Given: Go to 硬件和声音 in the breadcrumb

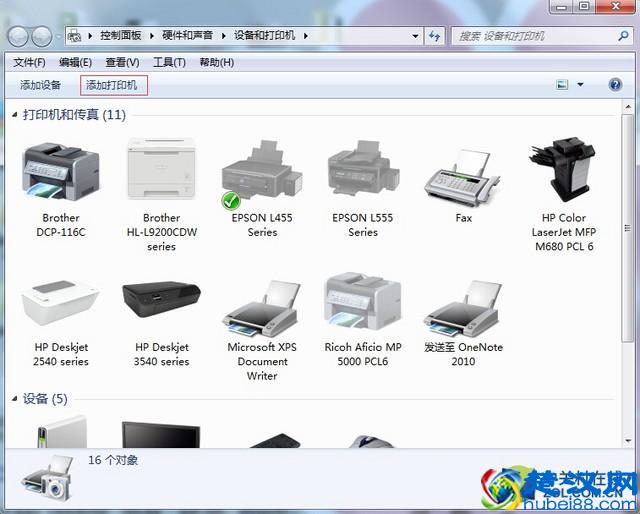Looking at the screenshot, I should [x=188, y=36].
